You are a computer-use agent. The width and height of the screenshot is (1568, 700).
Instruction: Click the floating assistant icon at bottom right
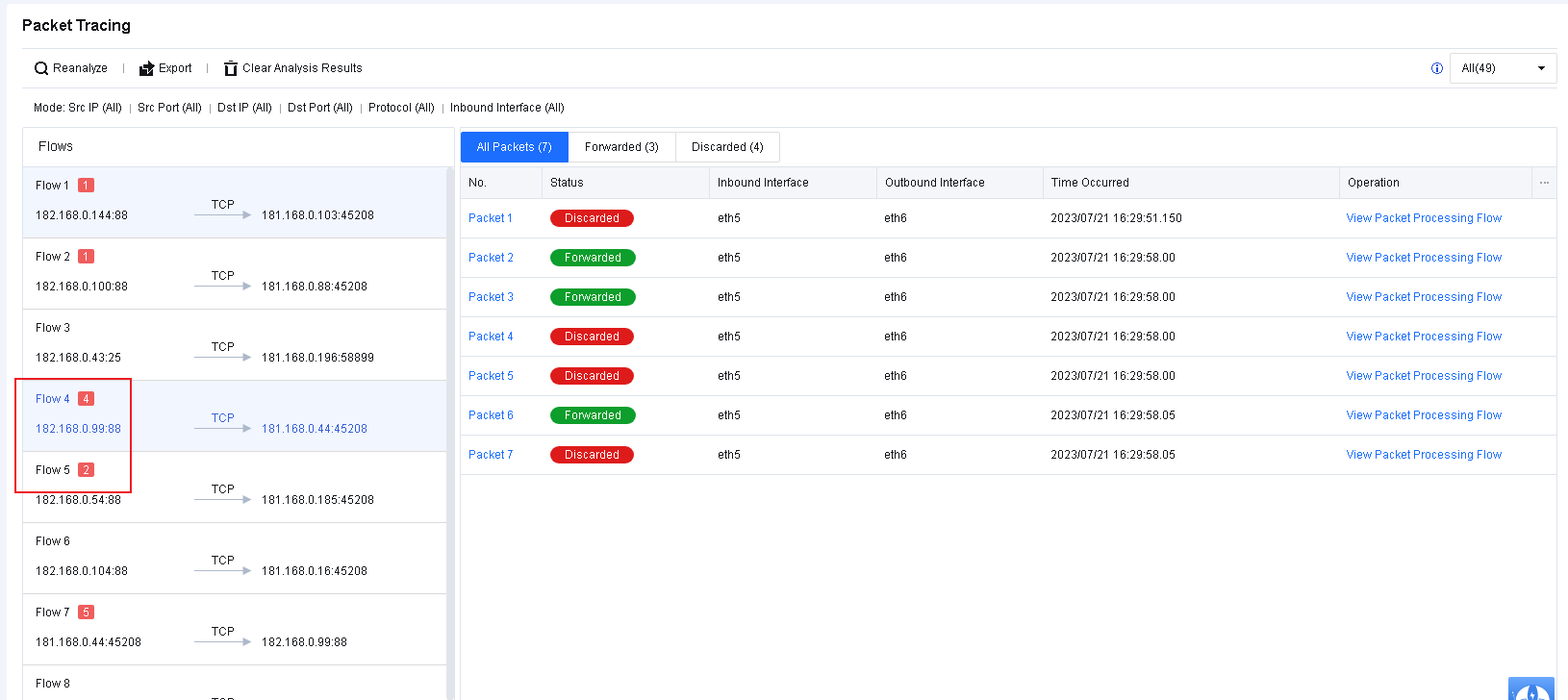pyautogui.click(x=1530, y=689)
